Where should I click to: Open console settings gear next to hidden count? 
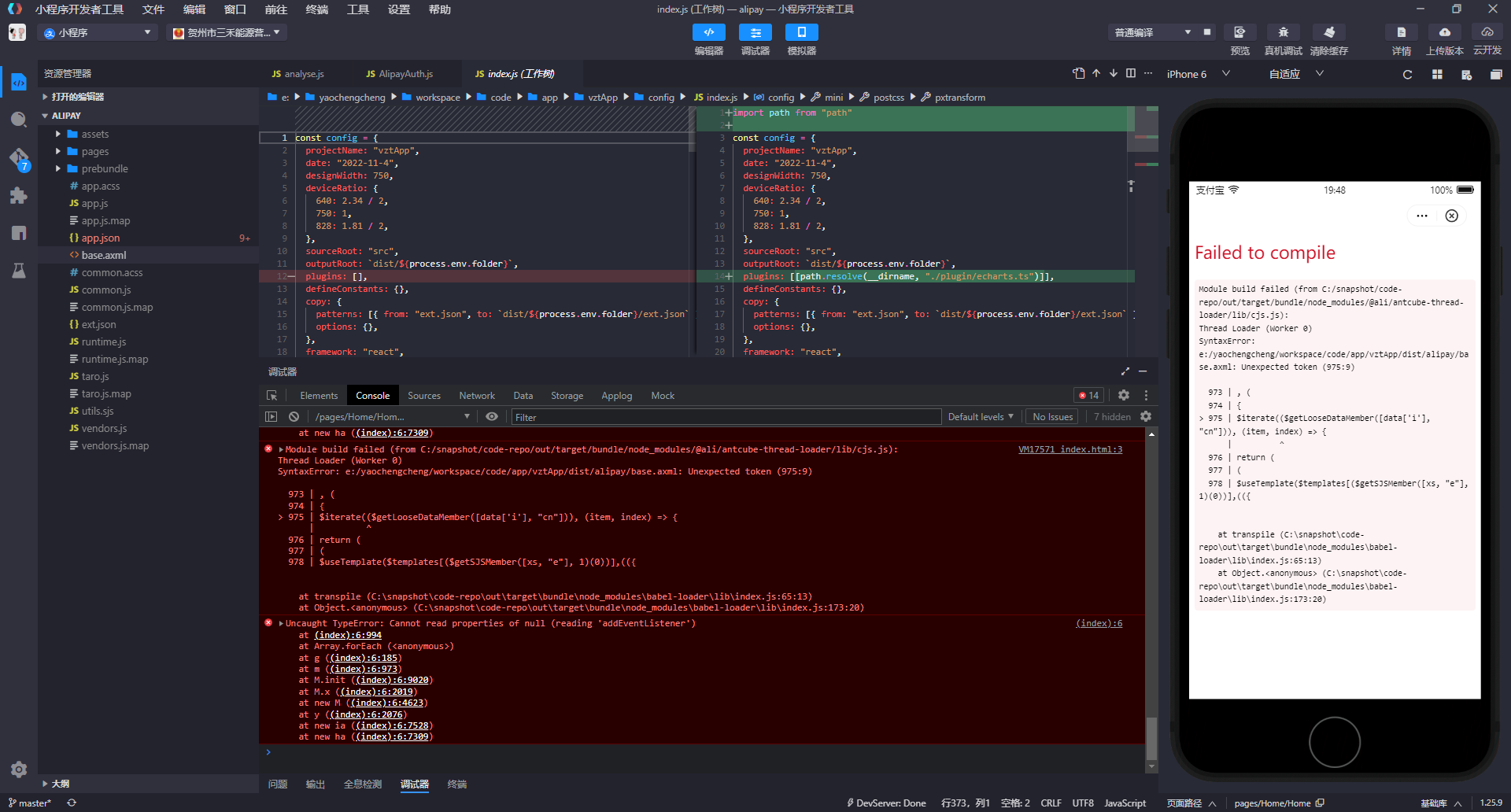point(1146,416)
